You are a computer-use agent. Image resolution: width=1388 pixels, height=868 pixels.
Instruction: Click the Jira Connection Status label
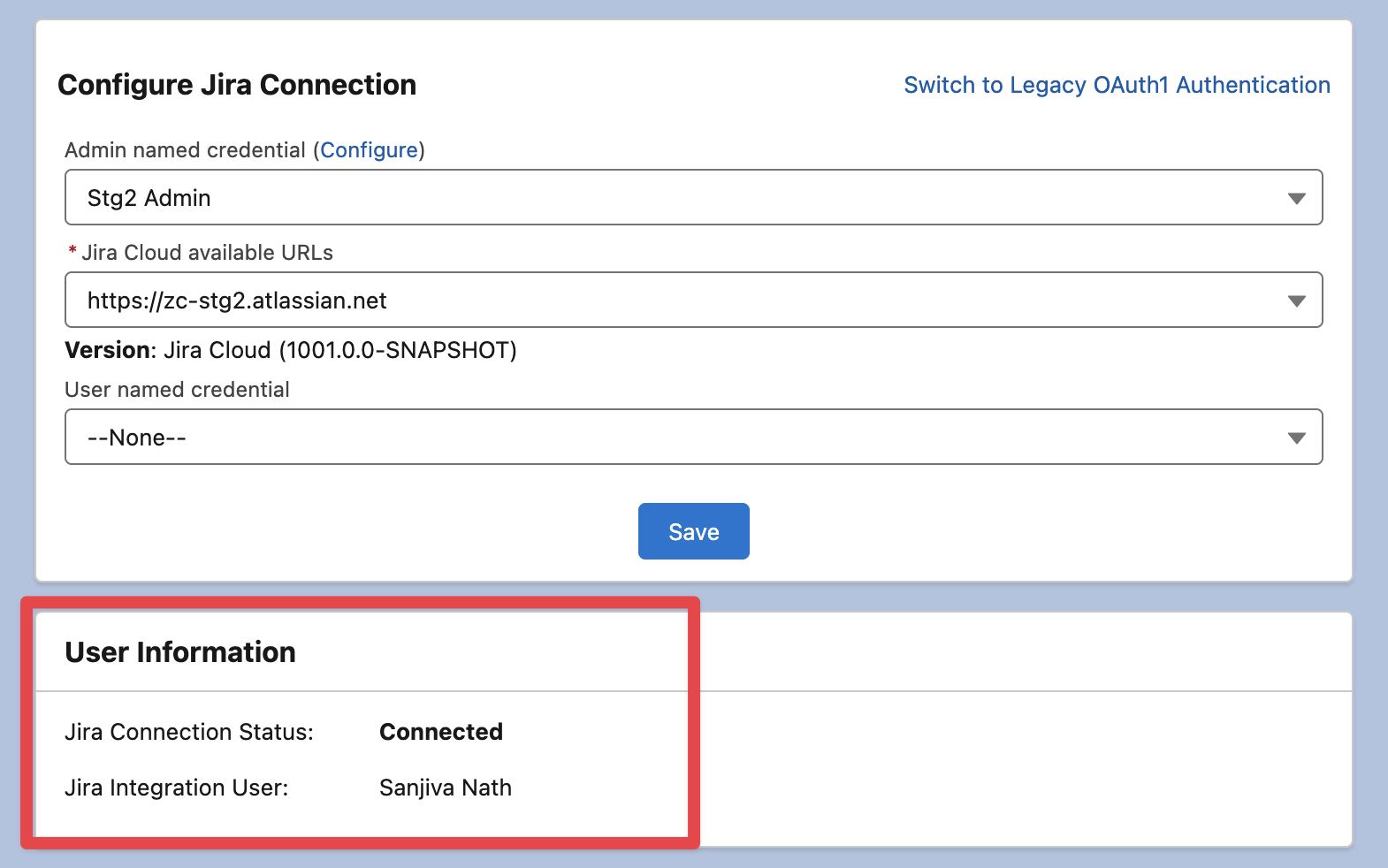click(x=189, y=732)
